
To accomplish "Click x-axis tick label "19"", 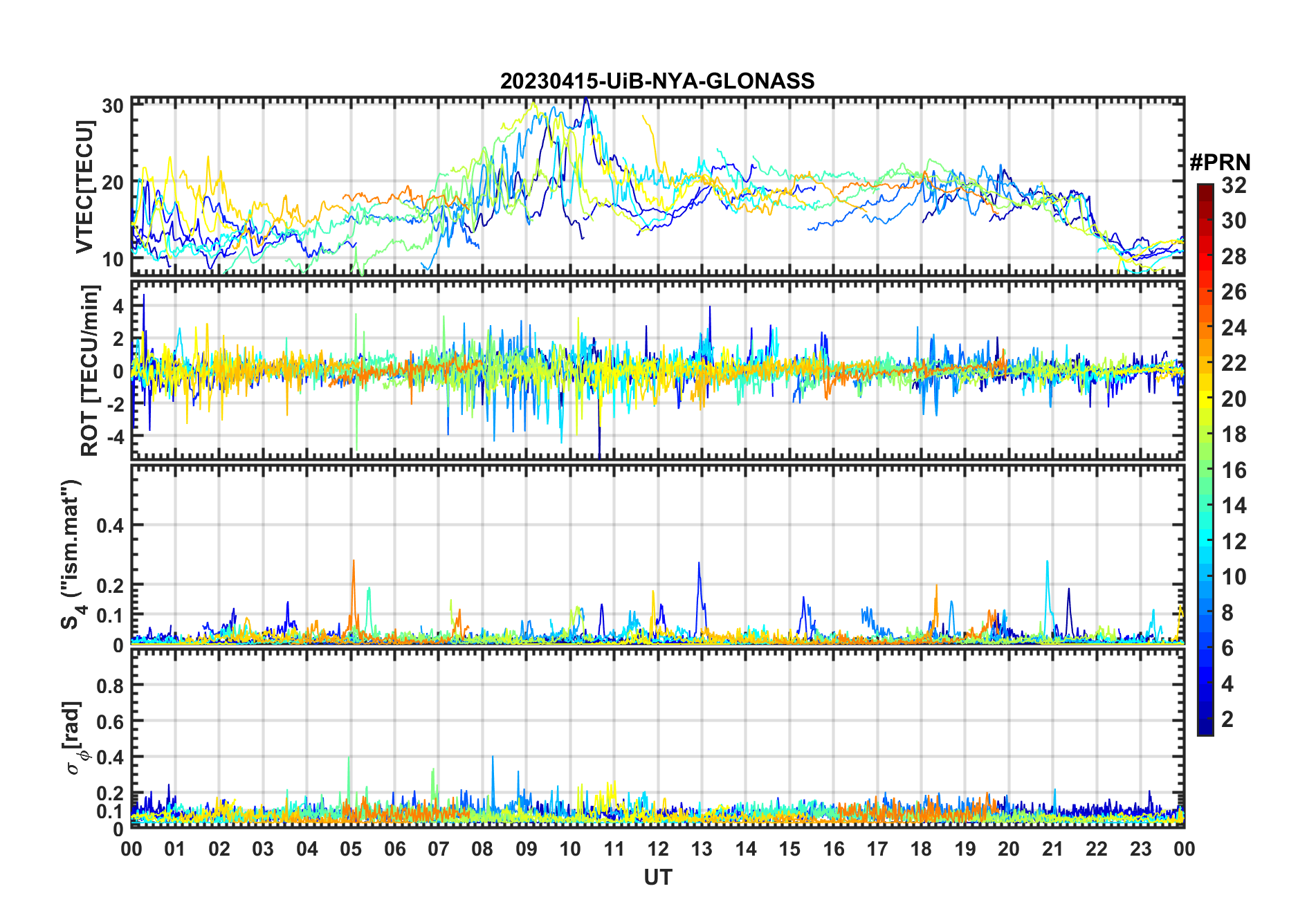I will (965, 849).
